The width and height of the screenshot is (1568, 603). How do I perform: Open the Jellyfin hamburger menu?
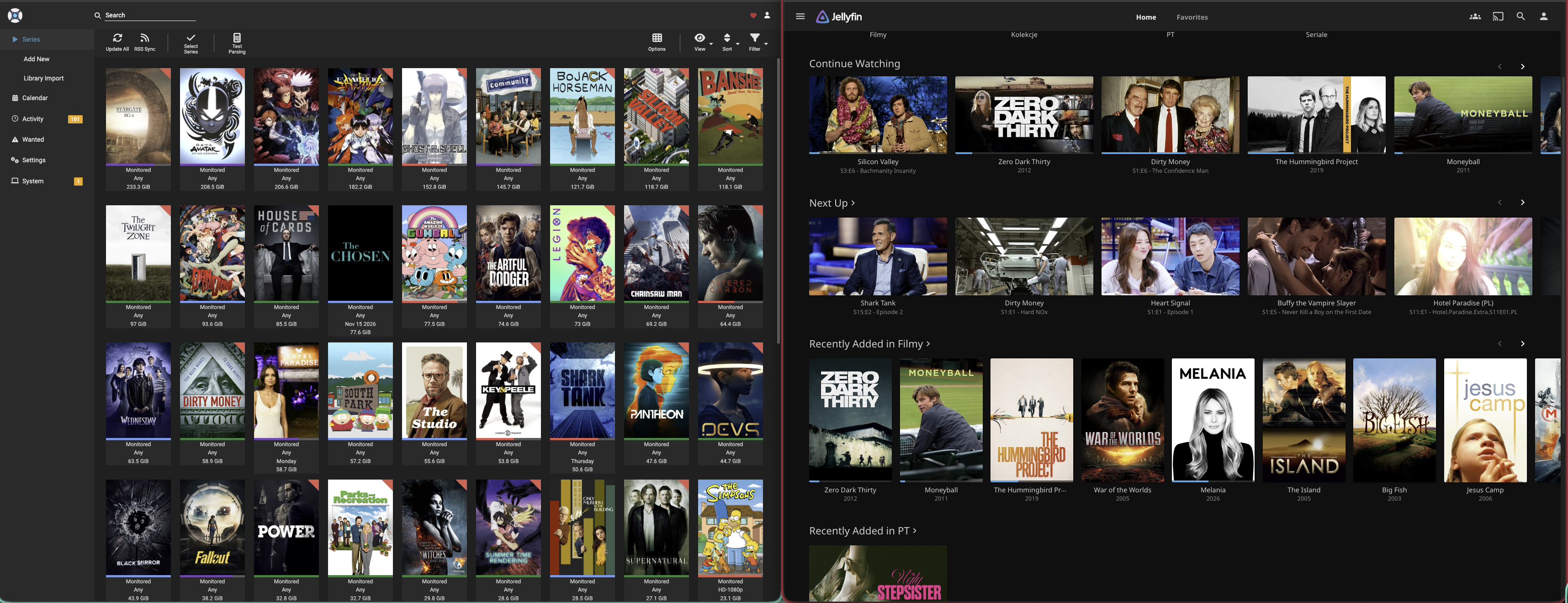(800, 16)
